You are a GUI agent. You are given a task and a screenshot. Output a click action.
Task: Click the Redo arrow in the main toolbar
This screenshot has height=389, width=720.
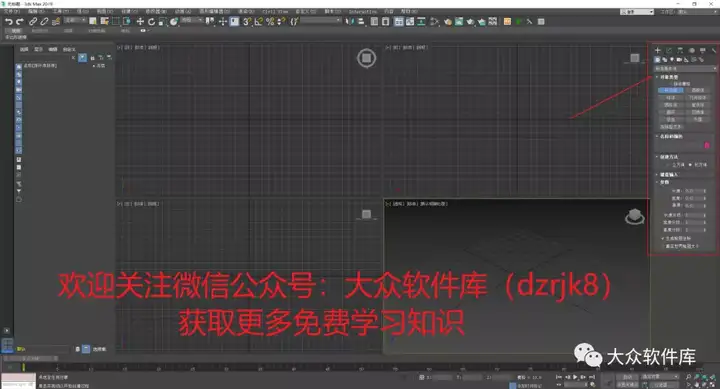click(19, 22)
